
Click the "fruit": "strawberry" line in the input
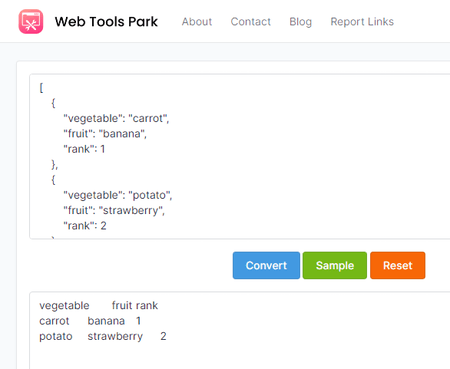pos(114,210)
